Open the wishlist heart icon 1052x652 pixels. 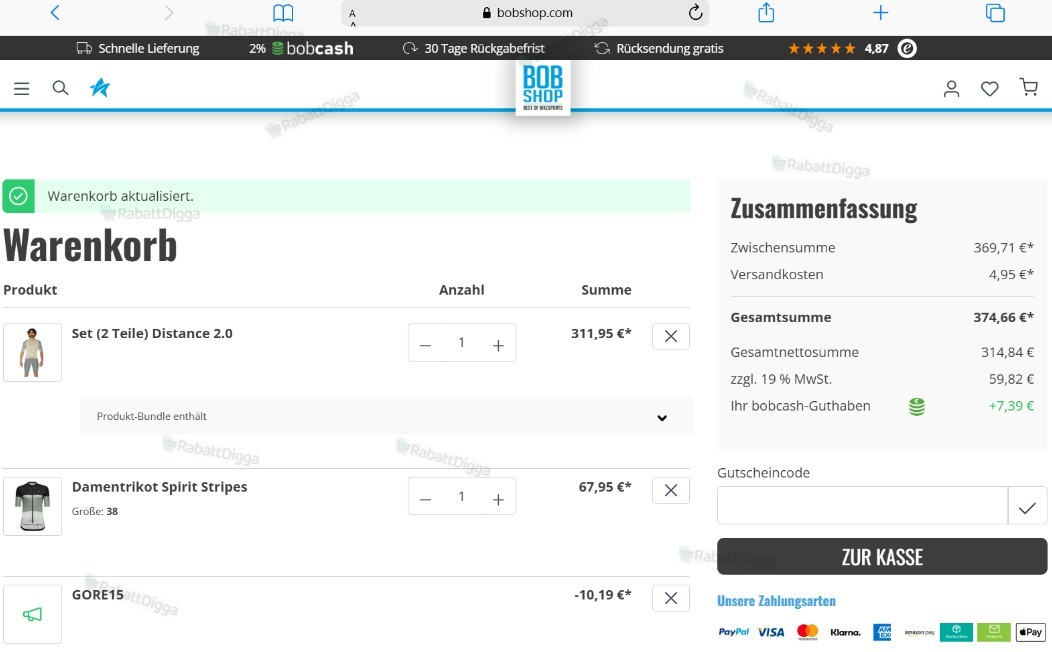[x=990, y=89]
